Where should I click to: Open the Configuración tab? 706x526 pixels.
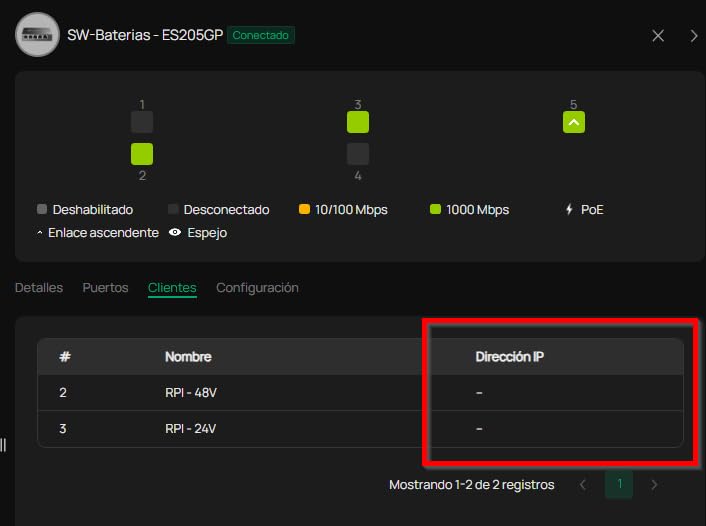pos(257,287)
